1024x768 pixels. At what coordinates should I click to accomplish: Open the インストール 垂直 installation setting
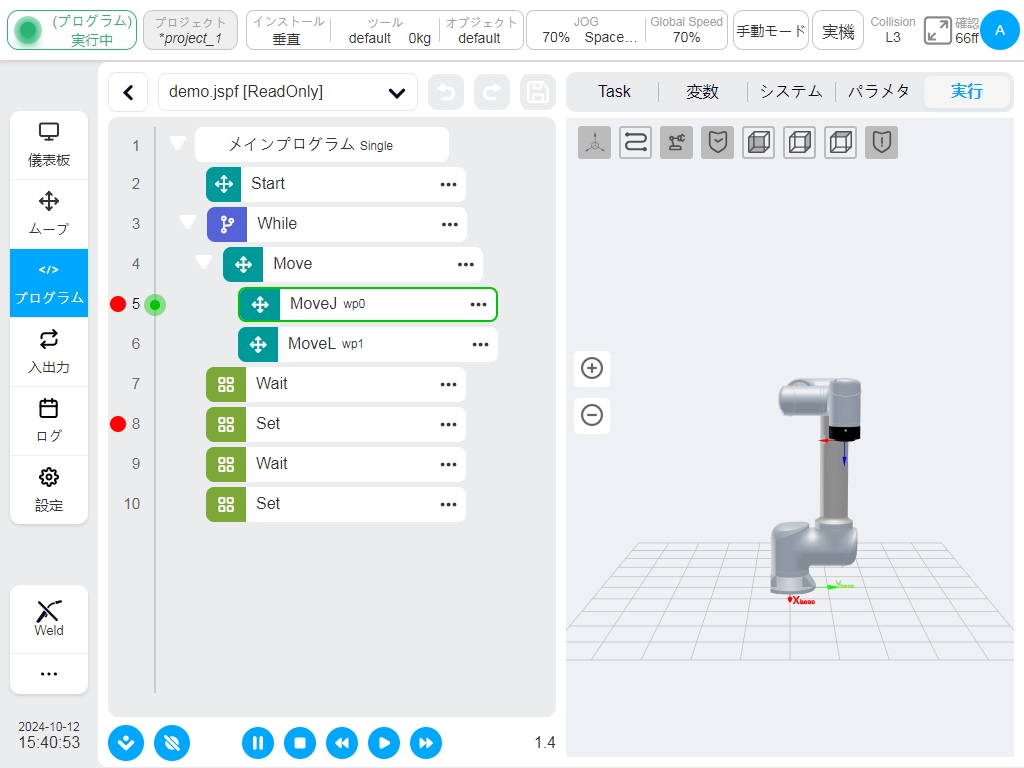coord(288,30)
